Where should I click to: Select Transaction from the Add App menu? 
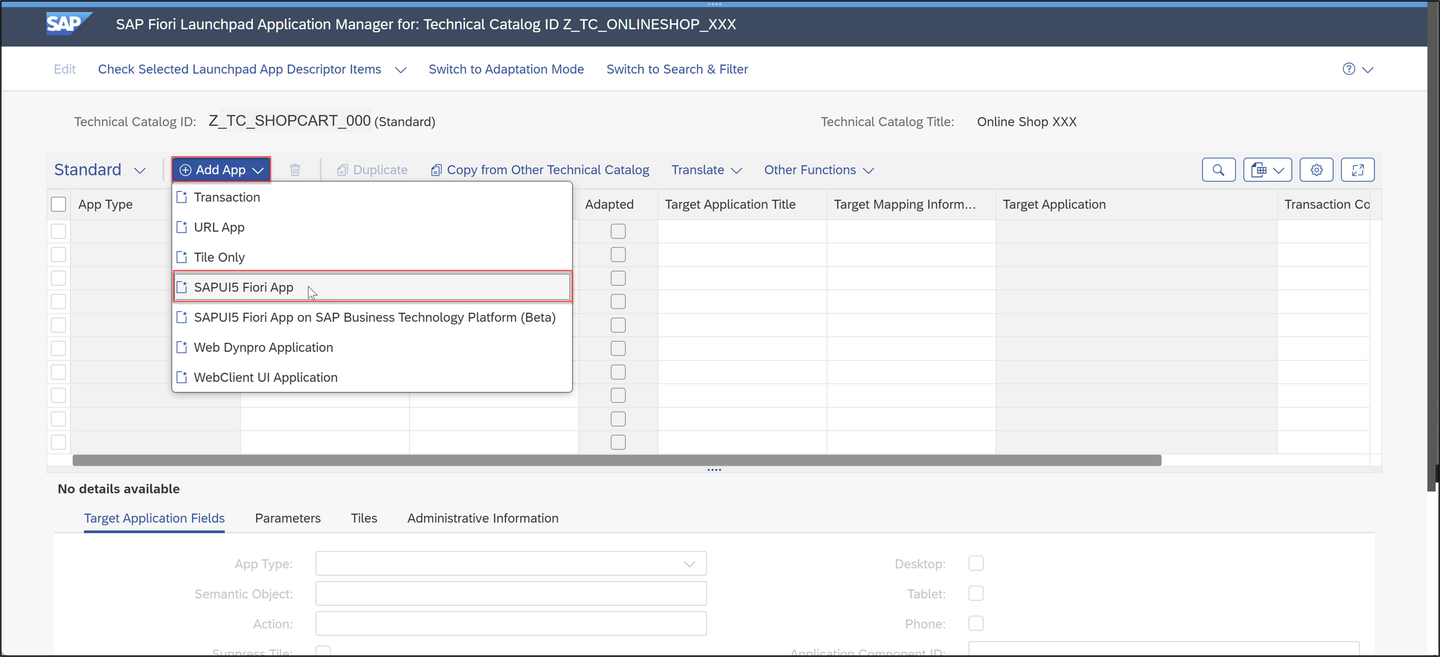[x=372, y=197]
